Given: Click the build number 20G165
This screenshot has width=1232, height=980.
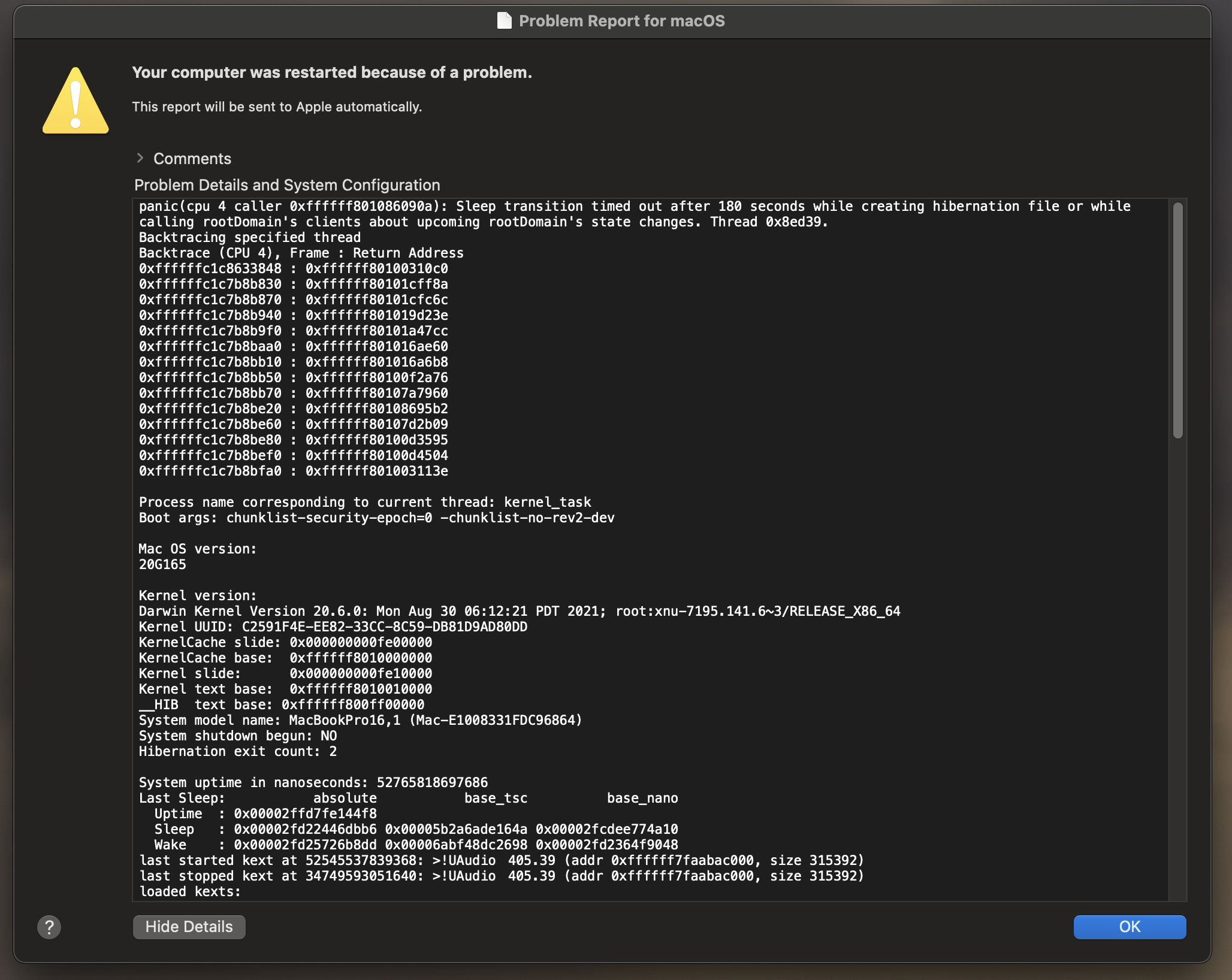Looking at the screenshot, I should 162,564.
